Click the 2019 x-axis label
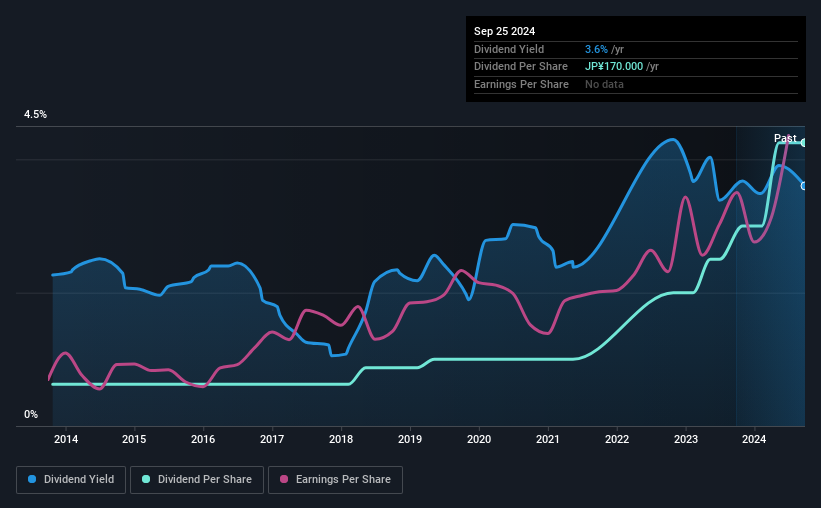This screenshot has width=821, height=508. (410, 439)
